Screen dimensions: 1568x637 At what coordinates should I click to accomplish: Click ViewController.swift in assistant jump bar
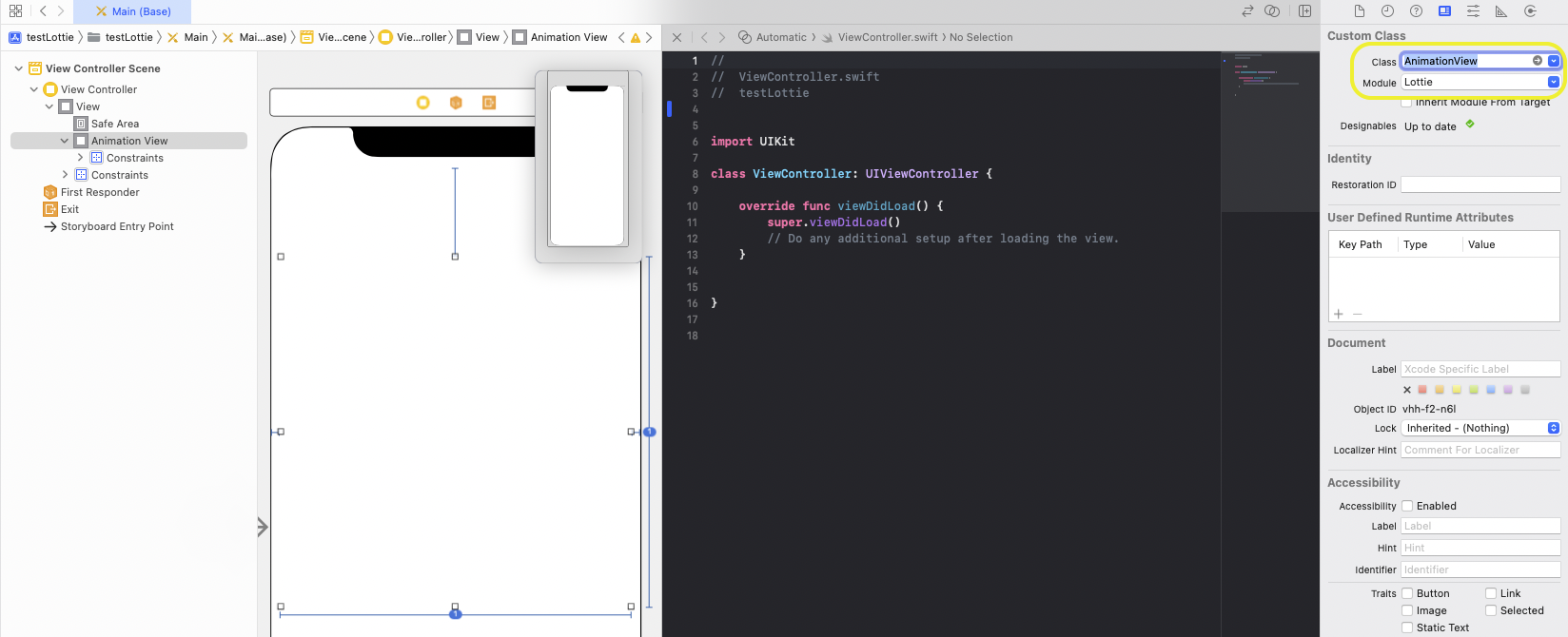(880, 37)
